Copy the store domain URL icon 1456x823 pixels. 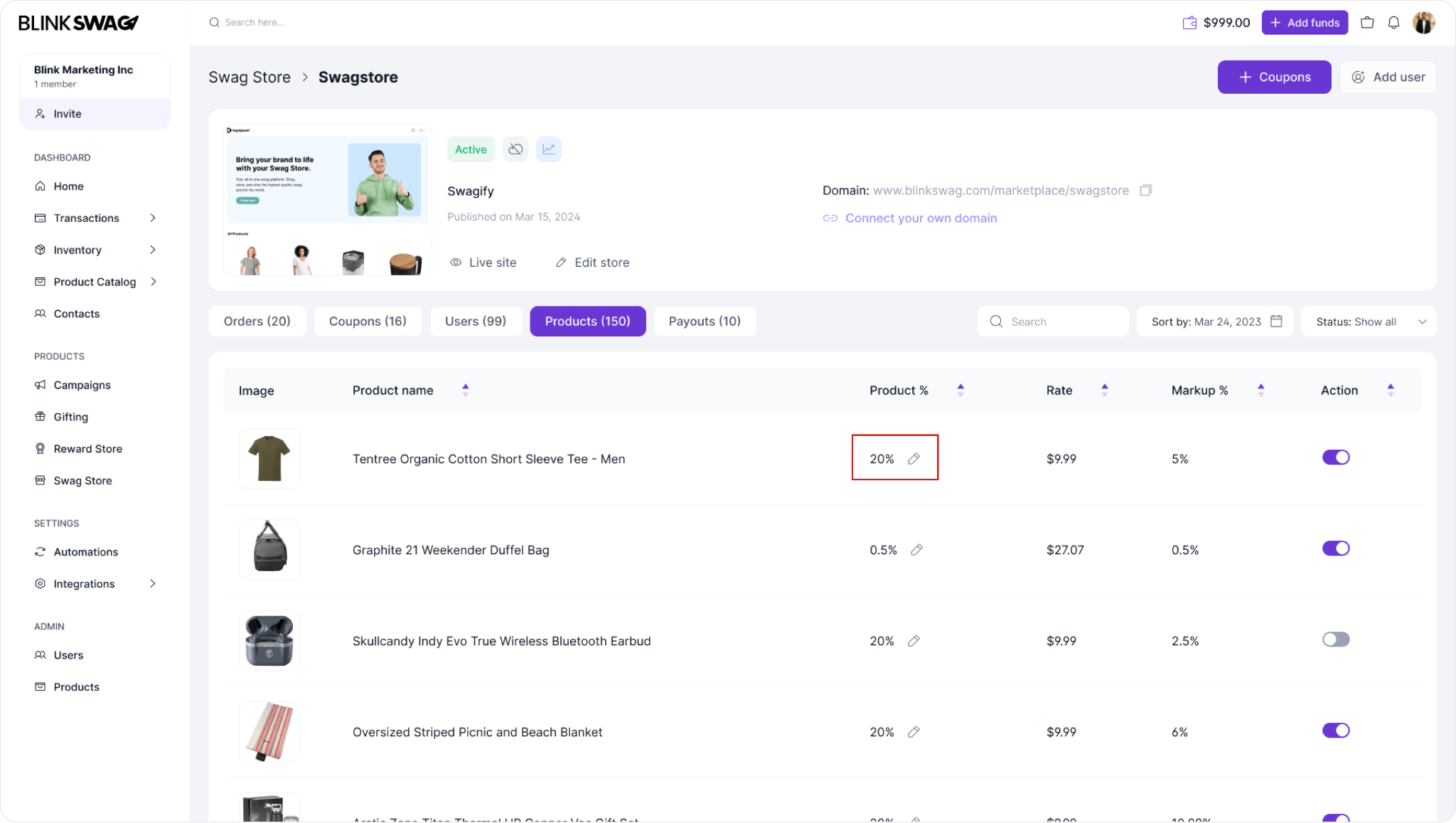coord(1145,191)
